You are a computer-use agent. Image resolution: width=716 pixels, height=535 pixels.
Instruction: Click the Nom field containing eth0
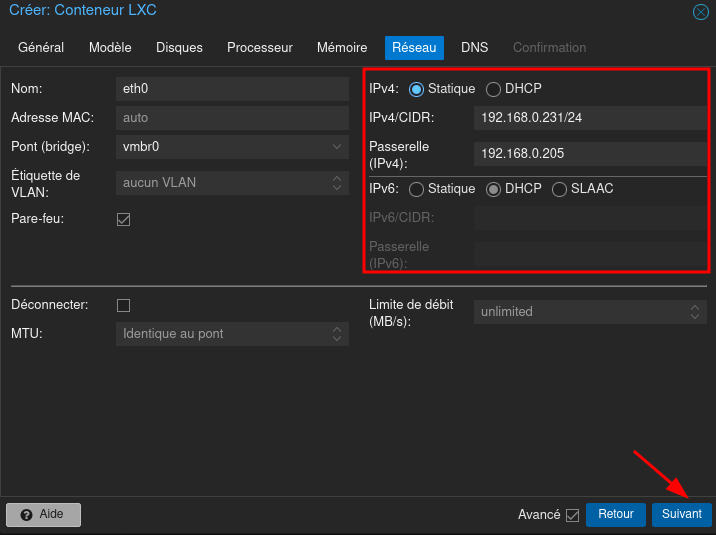pos(231,88)
